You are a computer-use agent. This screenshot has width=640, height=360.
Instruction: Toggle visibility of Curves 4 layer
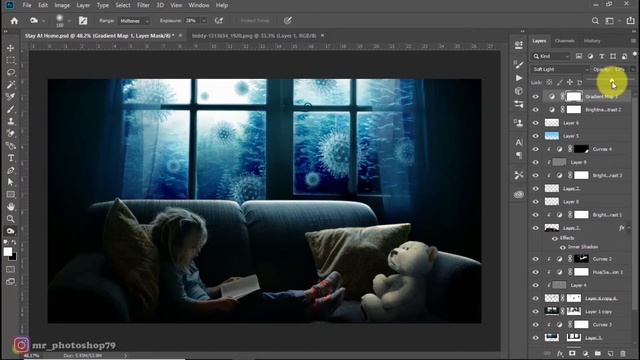(536, 149)
